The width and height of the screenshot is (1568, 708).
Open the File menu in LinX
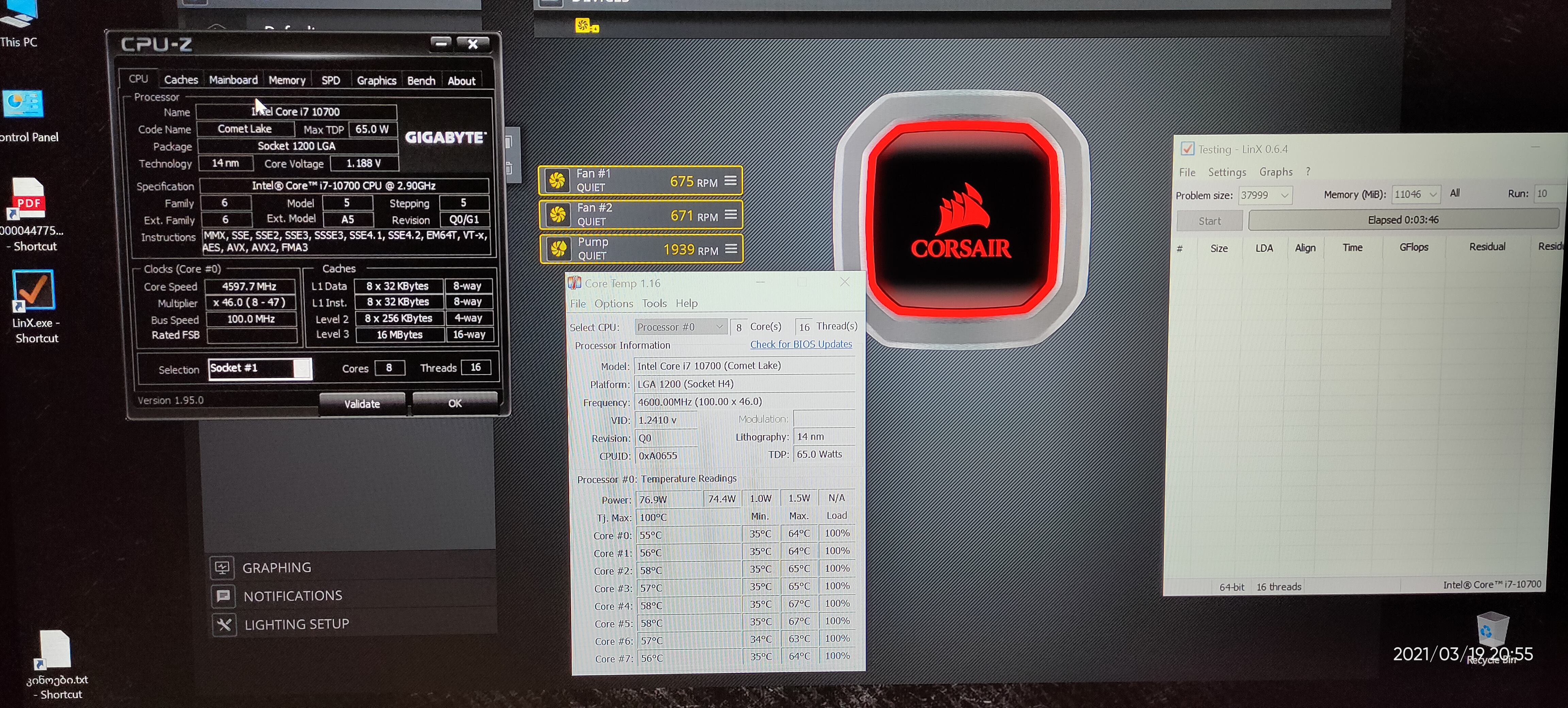pyautogui.click(x=1187, y=172)
